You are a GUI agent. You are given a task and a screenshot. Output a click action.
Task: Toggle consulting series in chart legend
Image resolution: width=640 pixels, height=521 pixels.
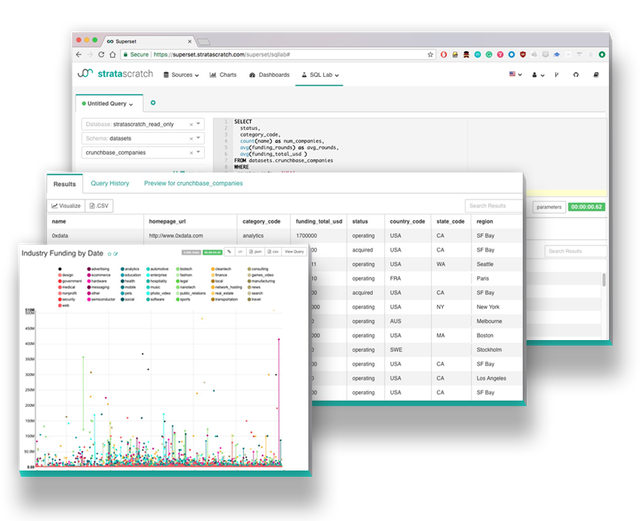click(258, 269)
